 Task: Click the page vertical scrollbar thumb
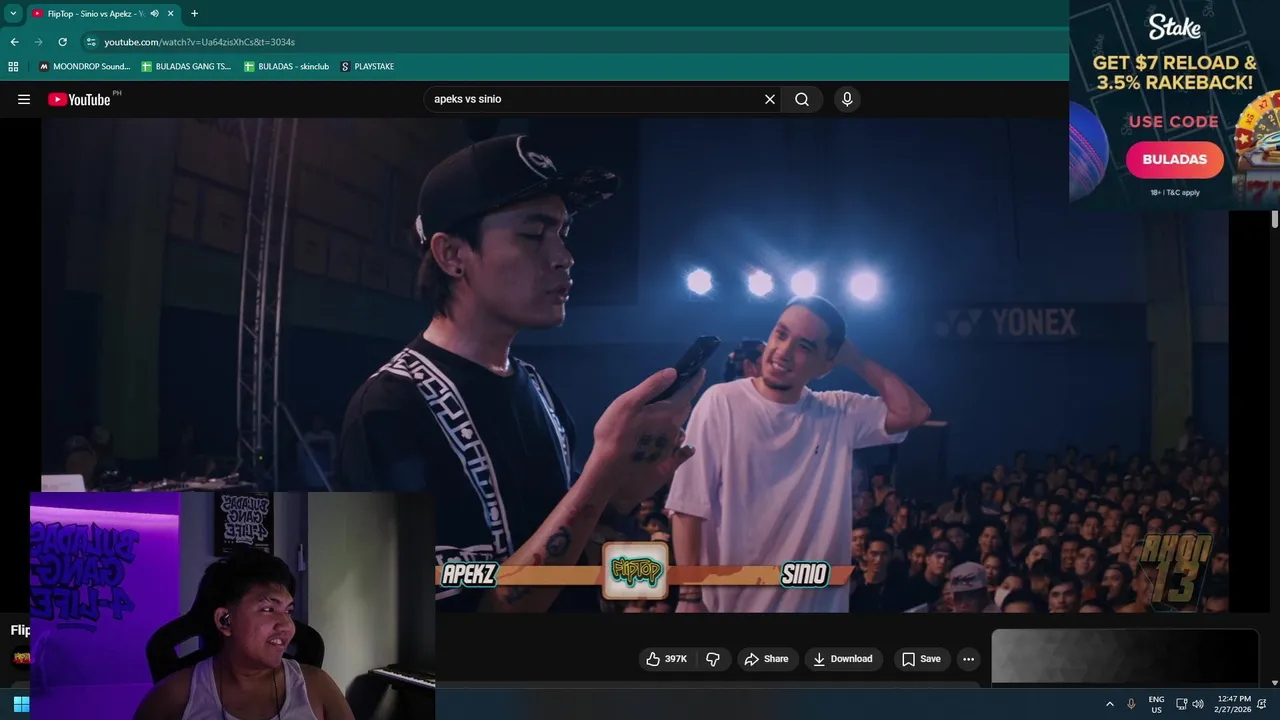[x=1275, y=220]
